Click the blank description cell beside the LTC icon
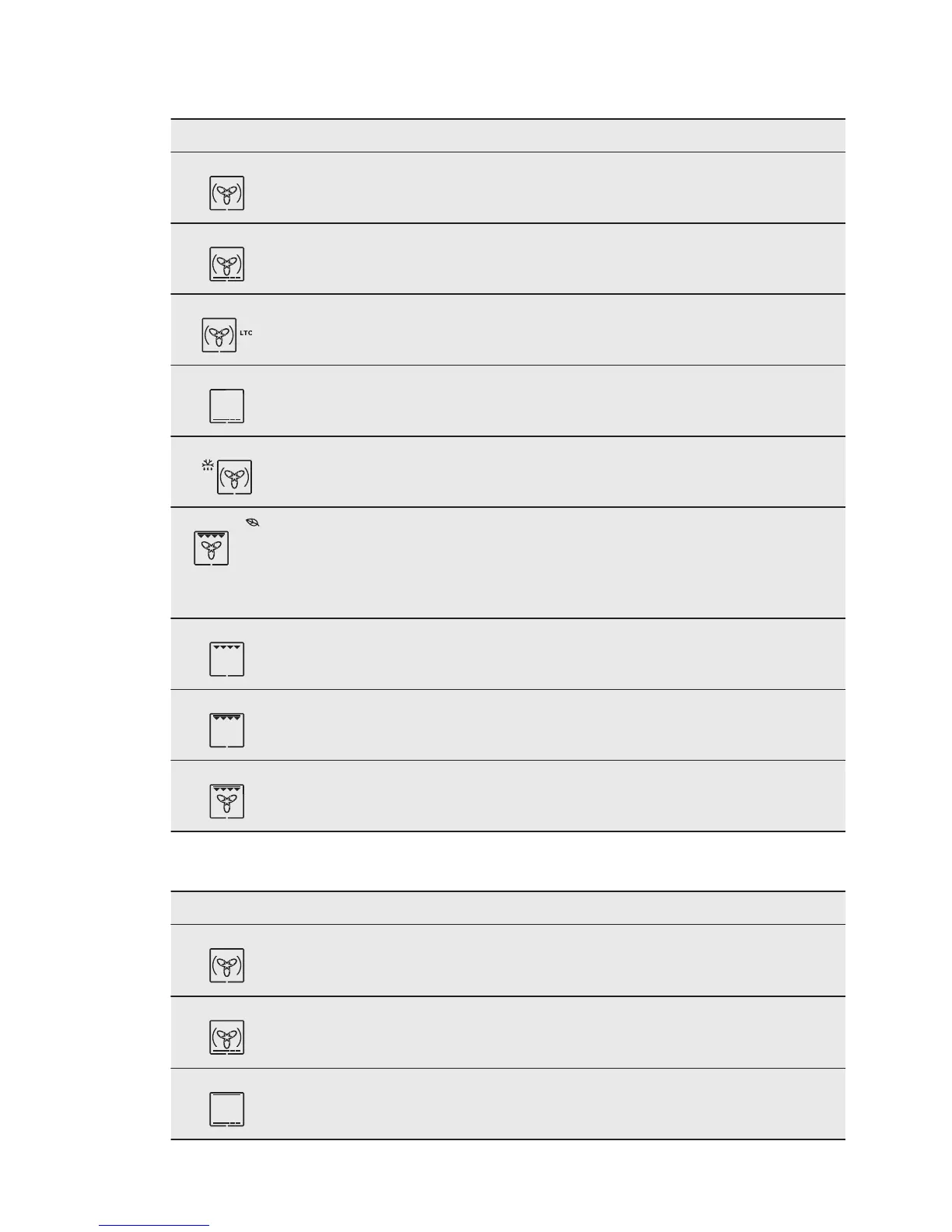952x1232 pixels. (x=544, y=330)
